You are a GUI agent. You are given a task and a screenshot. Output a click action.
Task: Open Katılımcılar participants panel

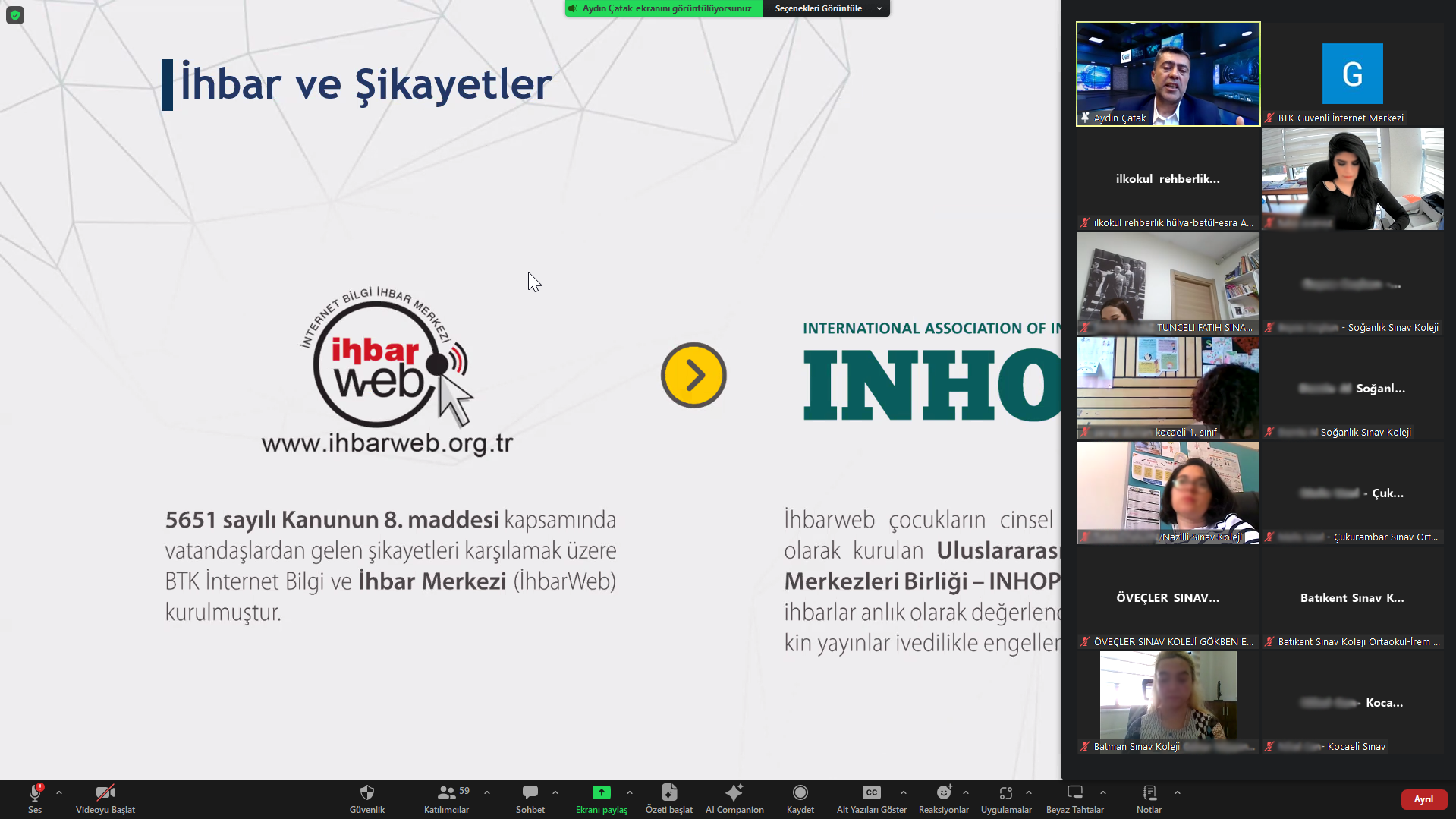446,799
